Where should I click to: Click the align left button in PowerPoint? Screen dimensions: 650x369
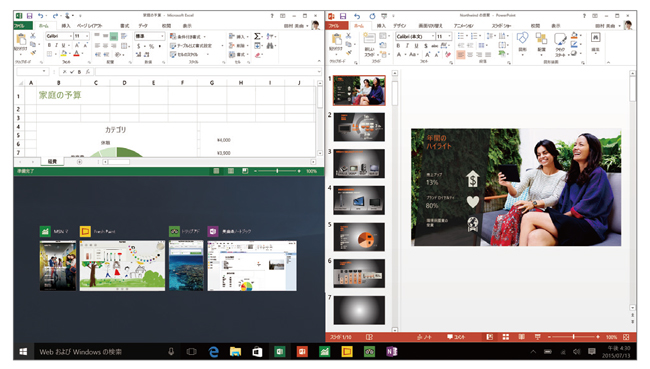461,54
